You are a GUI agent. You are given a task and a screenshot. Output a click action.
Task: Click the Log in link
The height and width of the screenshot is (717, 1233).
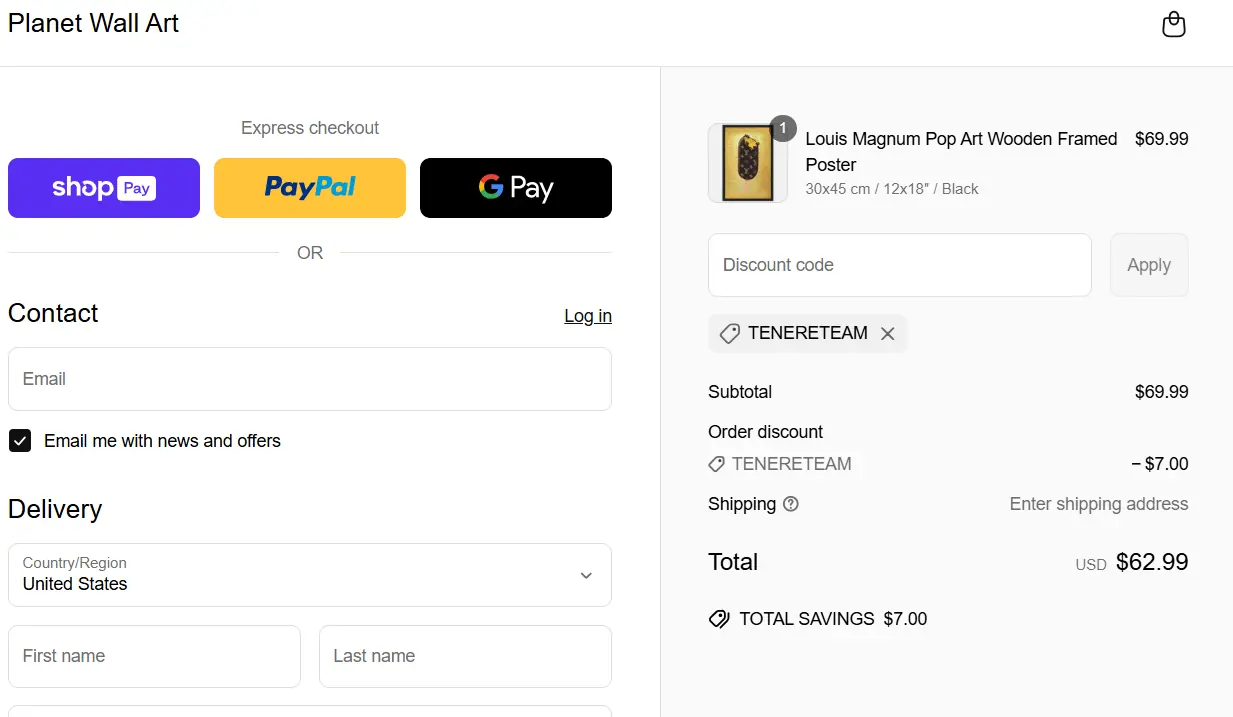point(588,316)
